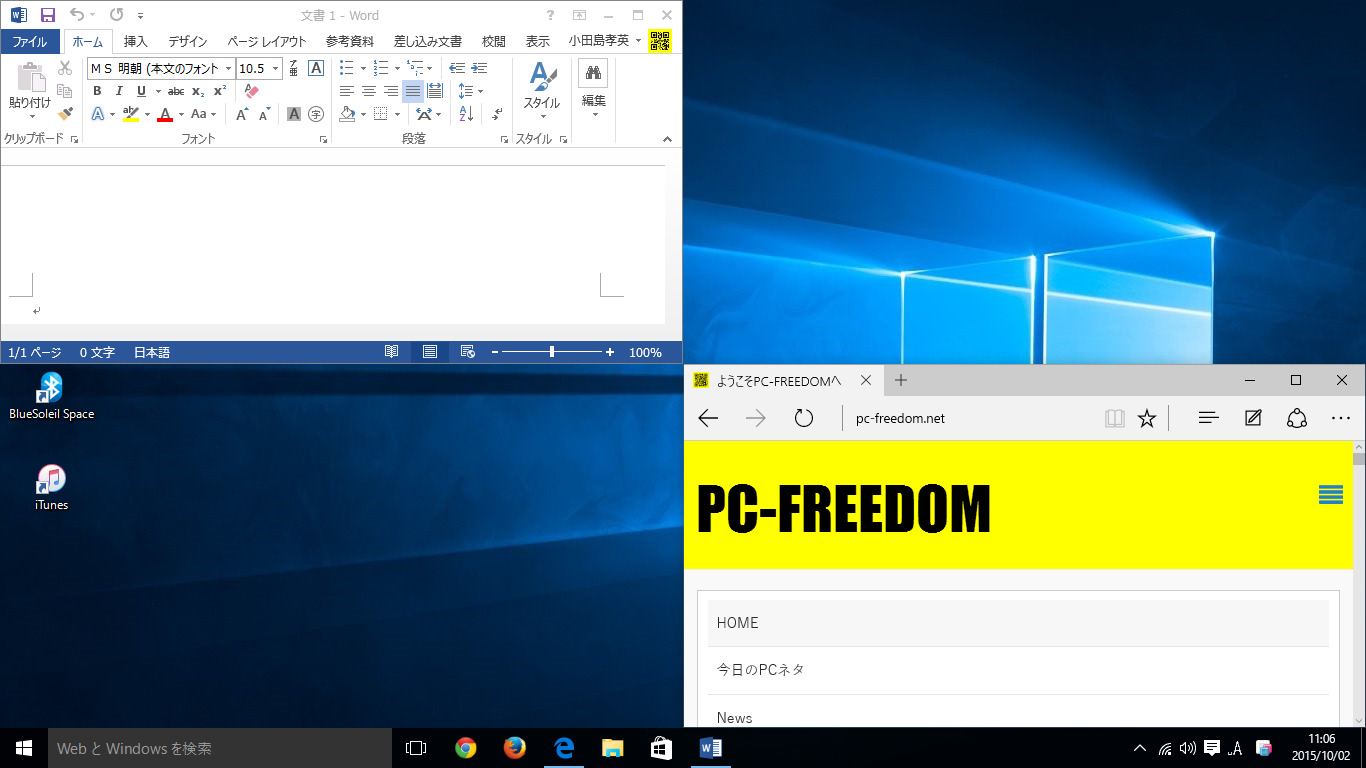Click the Sort A-Z icon in paragraph group
The image size is (1366, 768).
[x=466, y=114]
